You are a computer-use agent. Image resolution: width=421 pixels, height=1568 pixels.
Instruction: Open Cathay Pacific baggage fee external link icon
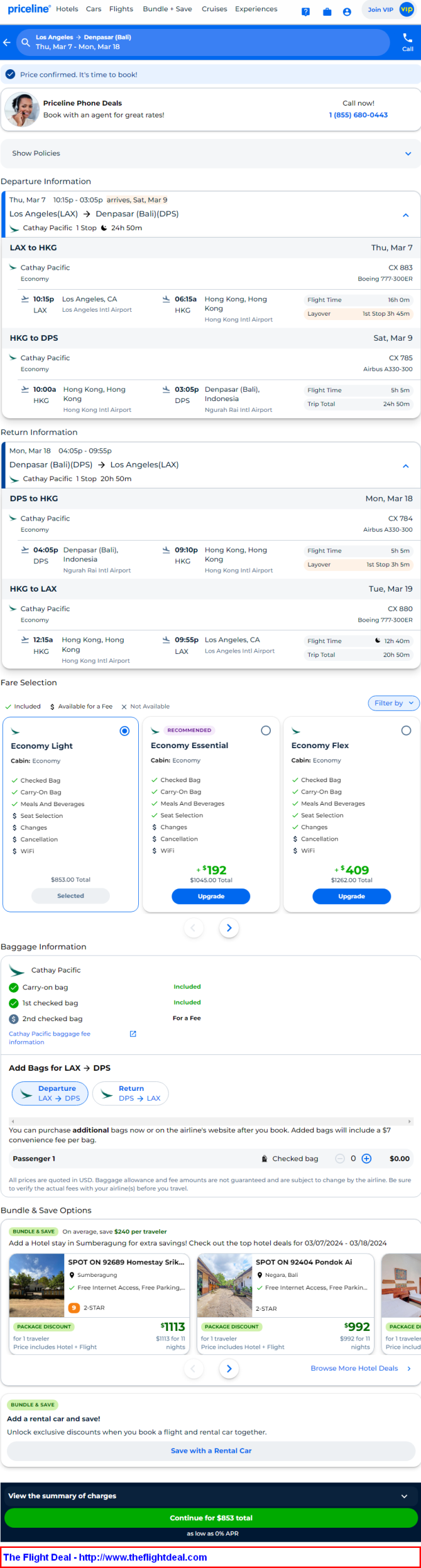133,1034
